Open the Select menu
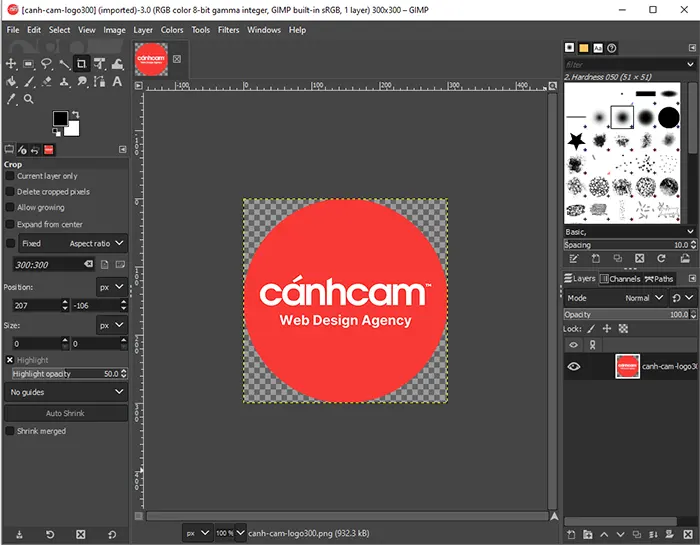Screen dimensions: 700x545 pyautogui.click(x=59, y=30)
